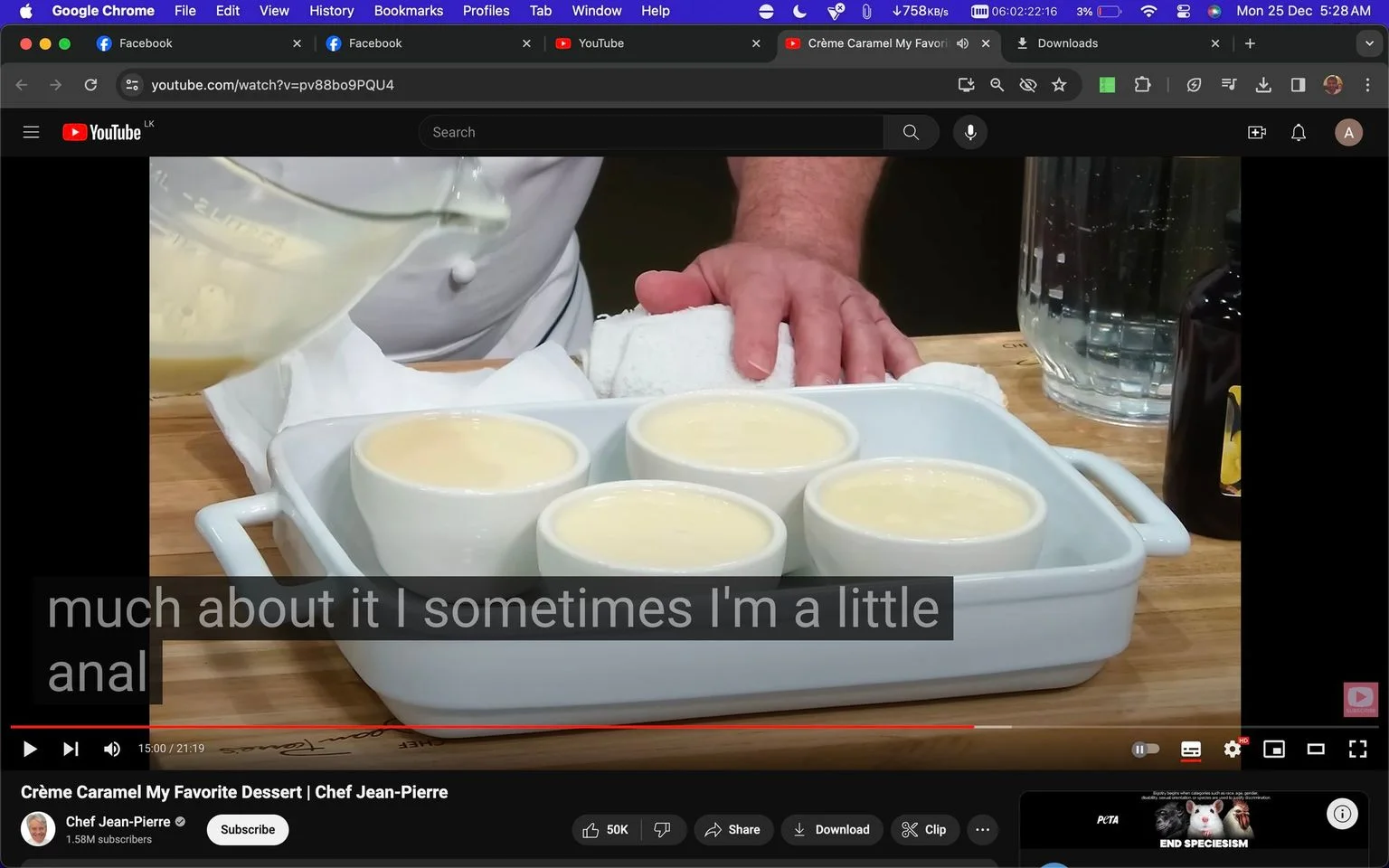The image size is (1389, 868).
Task: Open the Apple menu
Action: tap(25, 11)
